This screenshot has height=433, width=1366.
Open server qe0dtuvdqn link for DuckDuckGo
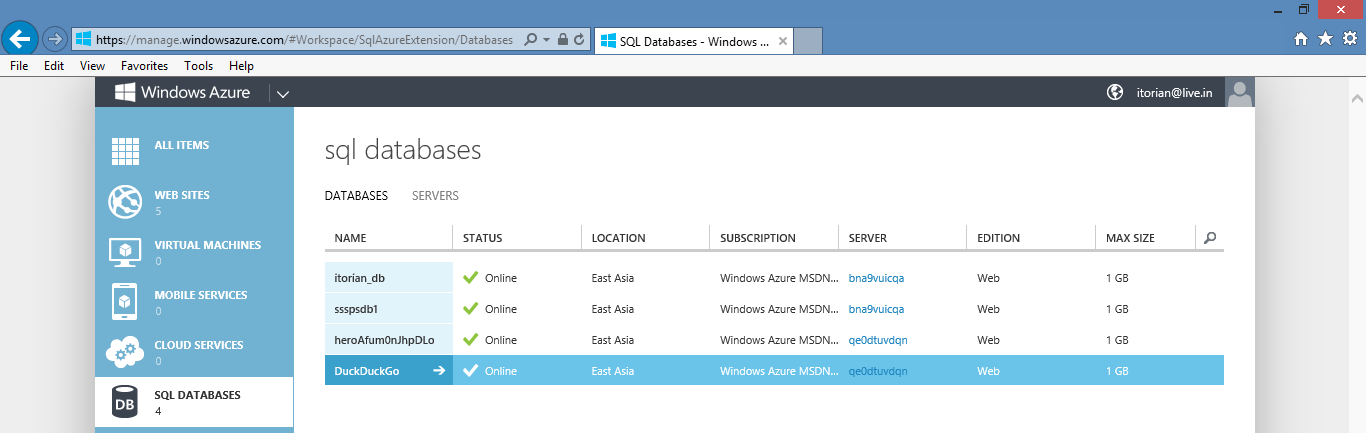coord(878,371)
